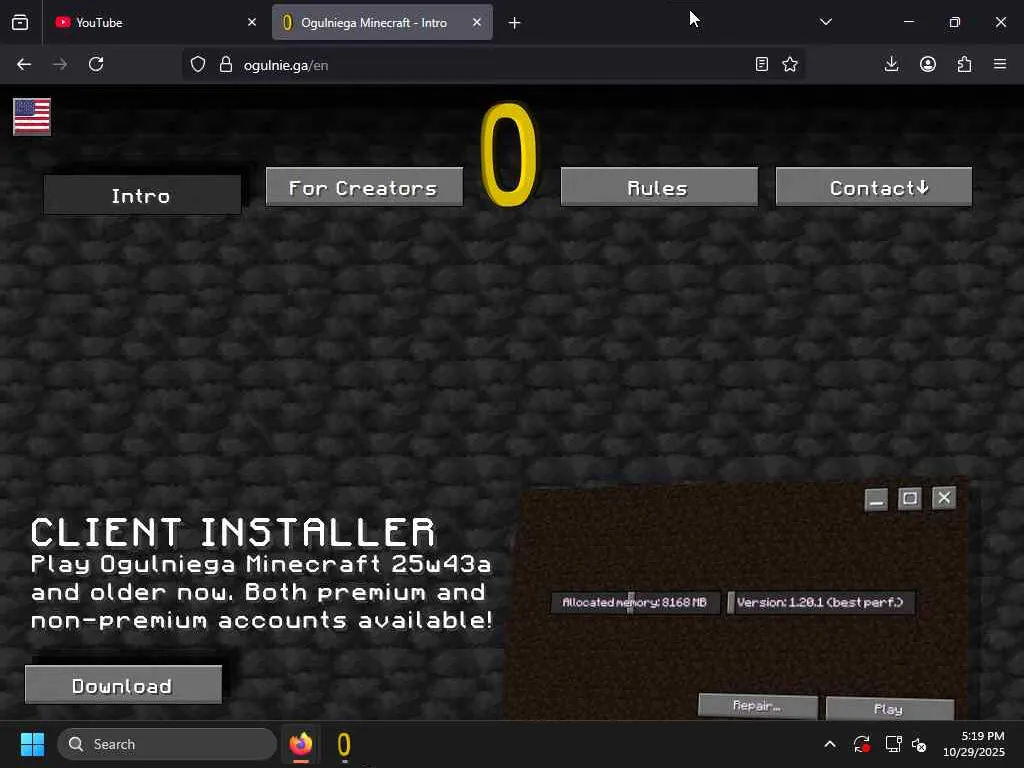Open the Firefox account icon
Image resolution: width=1024 pixels, height=768 pixels.
[x=928, y=64]
